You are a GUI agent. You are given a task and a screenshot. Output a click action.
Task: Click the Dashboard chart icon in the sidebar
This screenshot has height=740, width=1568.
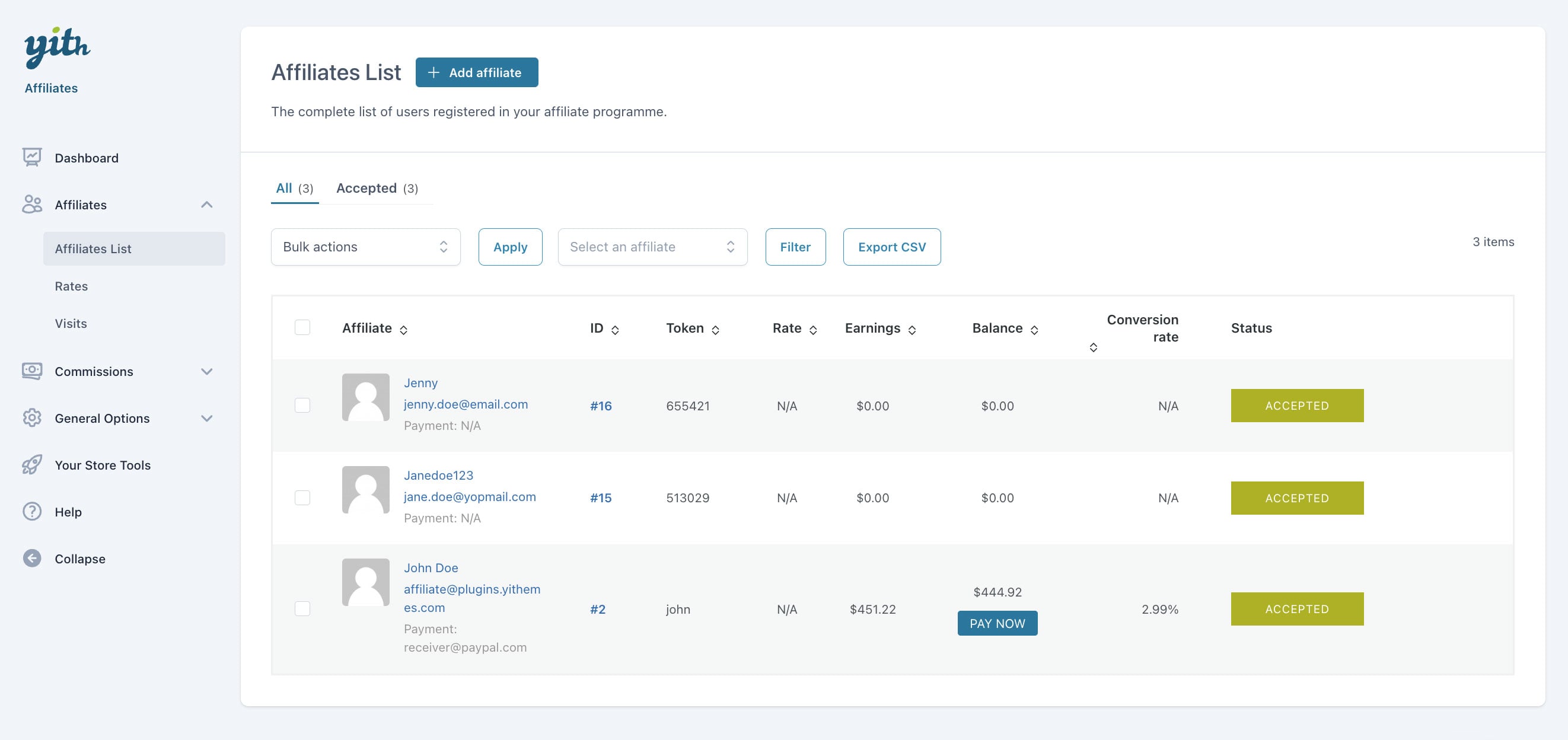(x=31, y=158)
